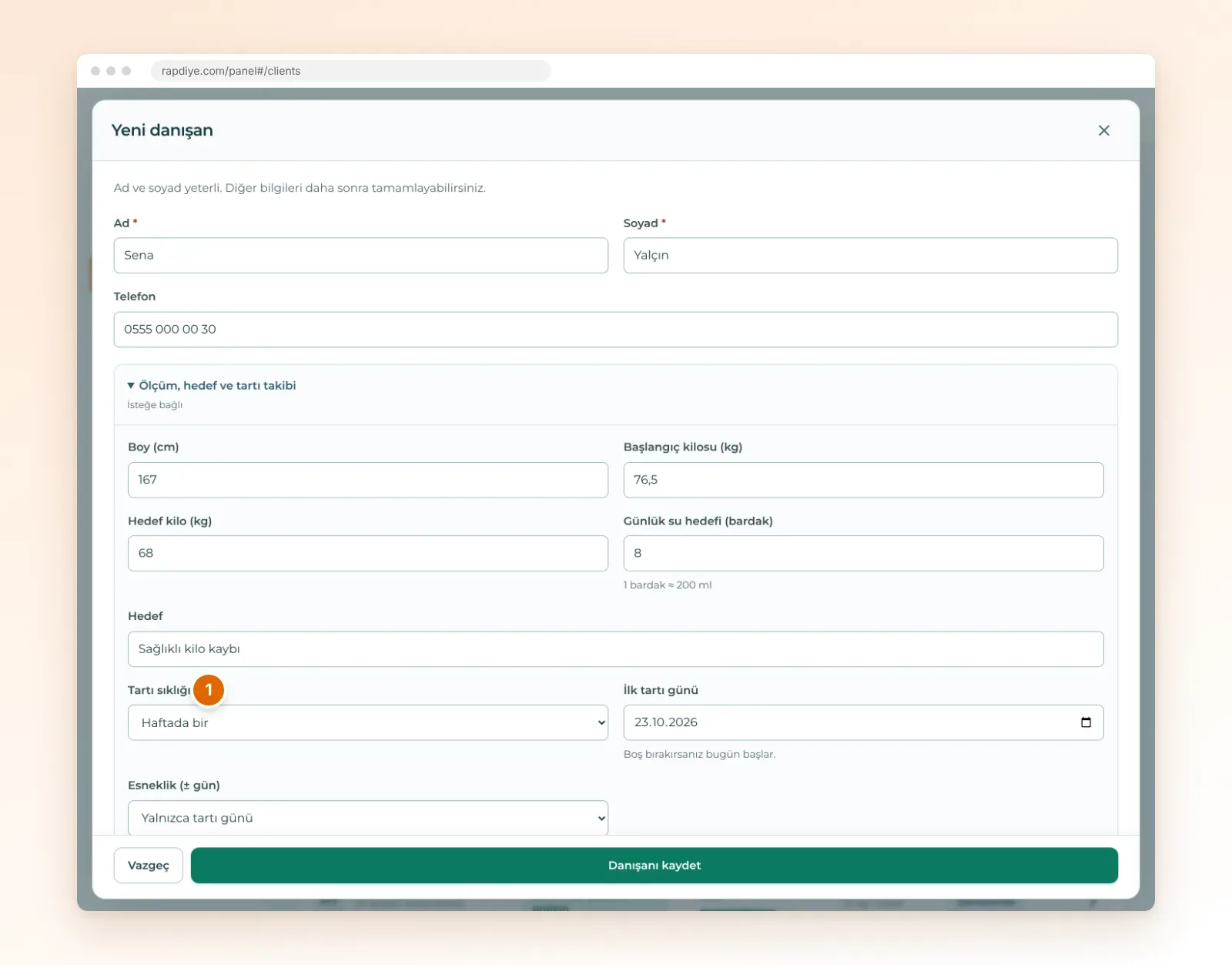Click the date value 23.10.2026
Screen dimensions: 1232x965
point(666,722)
